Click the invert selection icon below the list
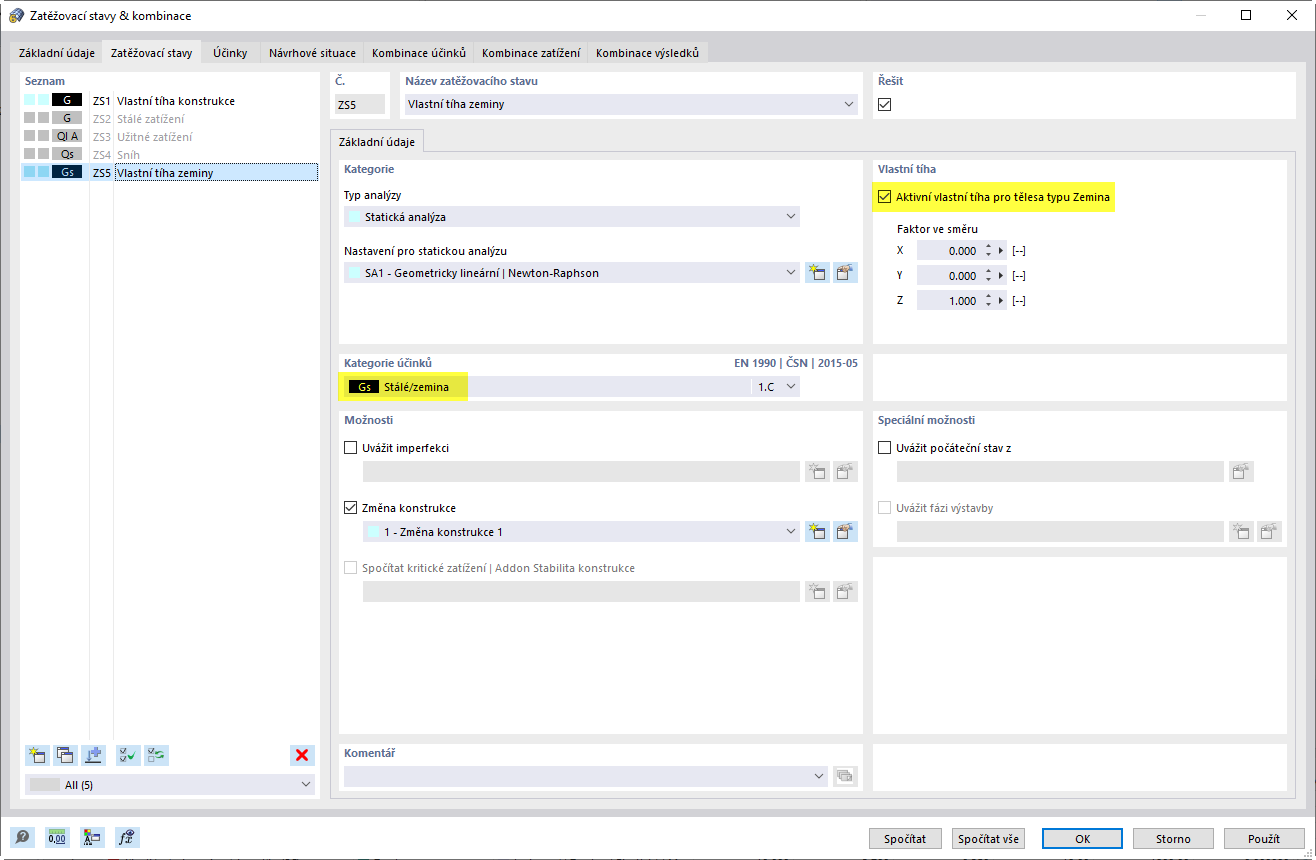The height and width of the screenshot is (860, 1316). coord(156,755)
